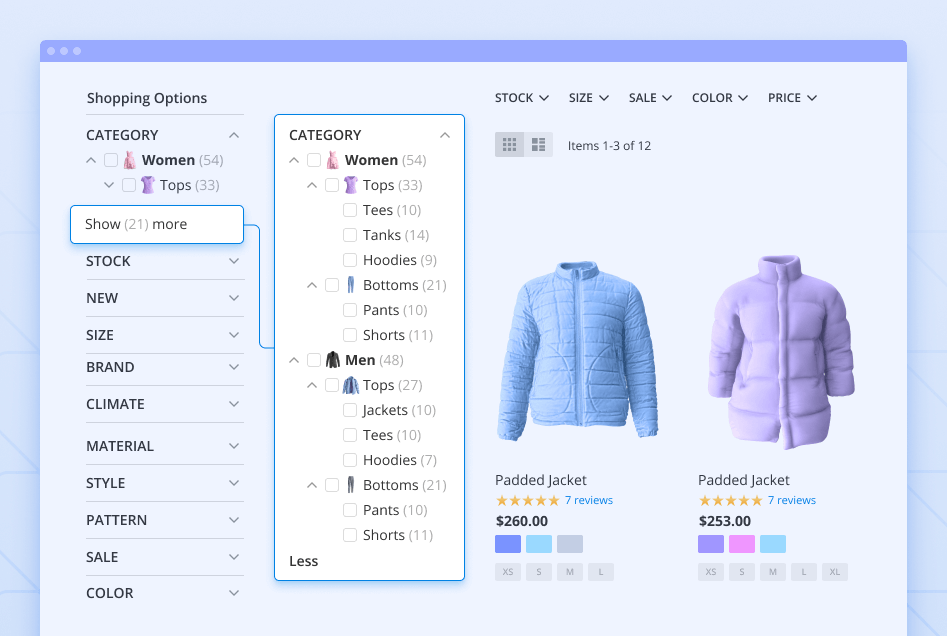
Task: Check the Tees checkbox under Women Tops
Action: [x=350, y=210]
